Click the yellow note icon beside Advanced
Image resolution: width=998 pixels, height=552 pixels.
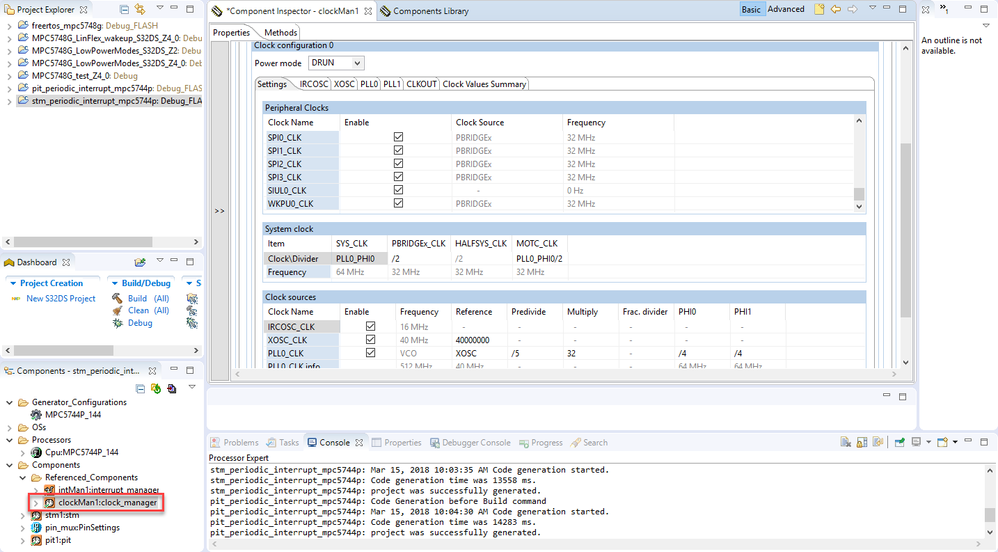click(x=819, y=10)
